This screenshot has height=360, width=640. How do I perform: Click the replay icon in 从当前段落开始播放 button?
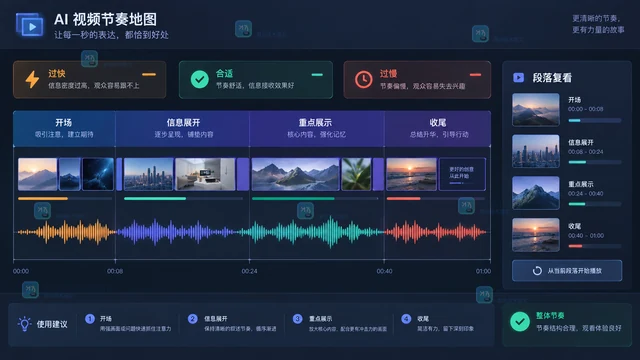pyautogui.click(x=537, y=271)
